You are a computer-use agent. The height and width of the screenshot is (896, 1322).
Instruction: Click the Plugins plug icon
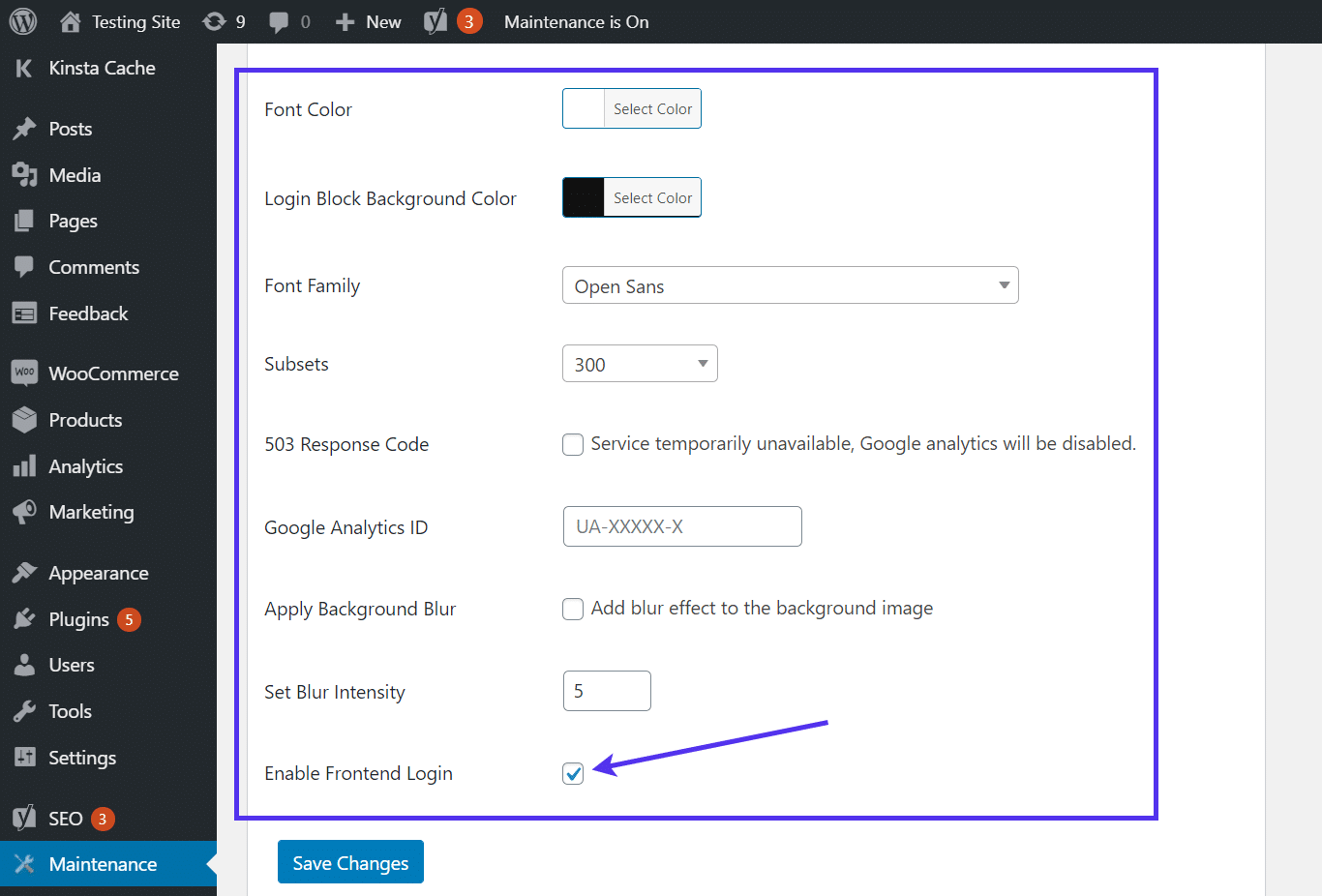coord(24,619)
